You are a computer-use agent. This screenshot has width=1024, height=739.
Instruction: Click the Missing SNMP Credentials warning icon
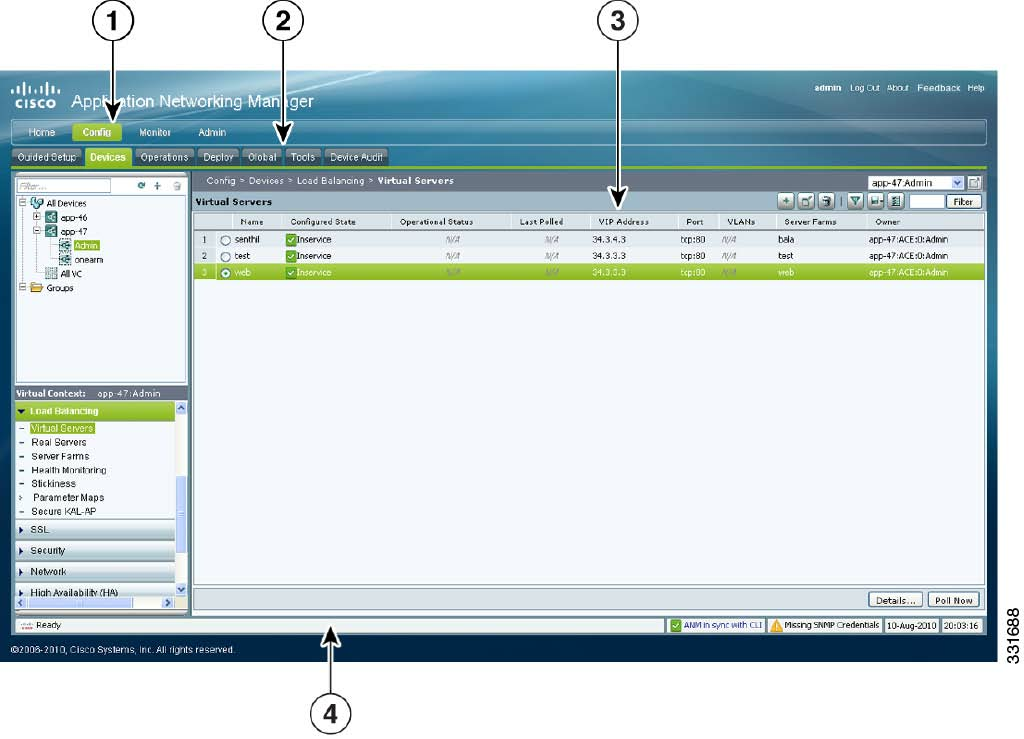pyautogui.click(x=776, y=626)
